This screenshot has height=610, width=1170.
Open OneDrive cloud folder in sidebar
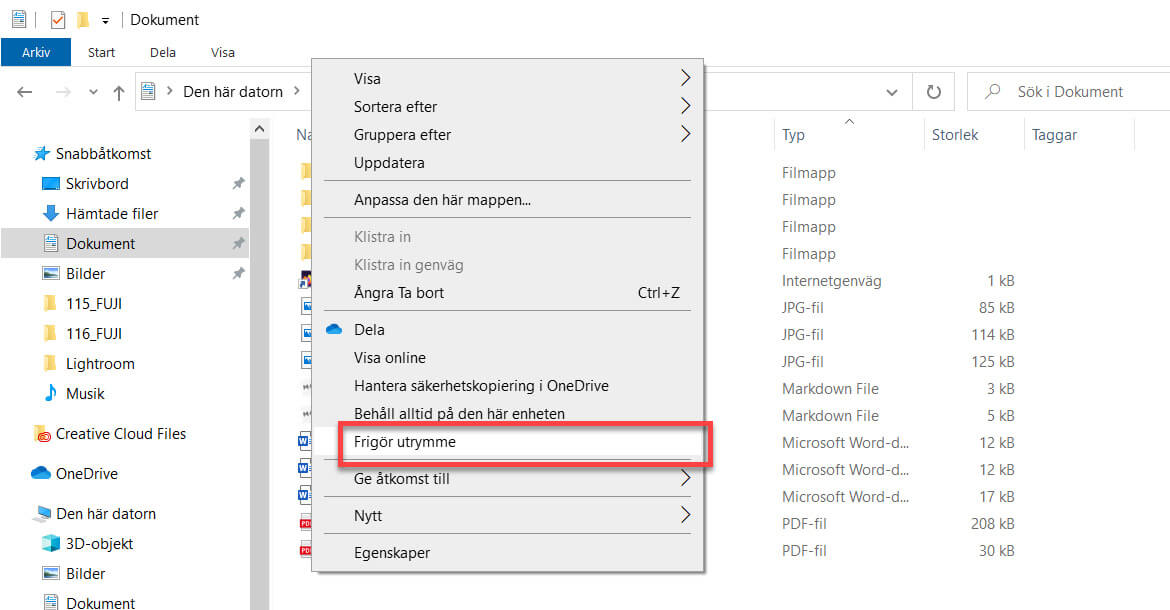pos(85,474)
